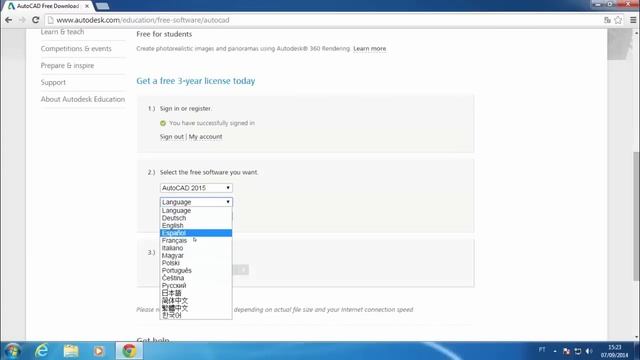Open the AutoCAD 2015 product dropdown
Viewport: 640px width, 360px height.
tap(196, 188)
